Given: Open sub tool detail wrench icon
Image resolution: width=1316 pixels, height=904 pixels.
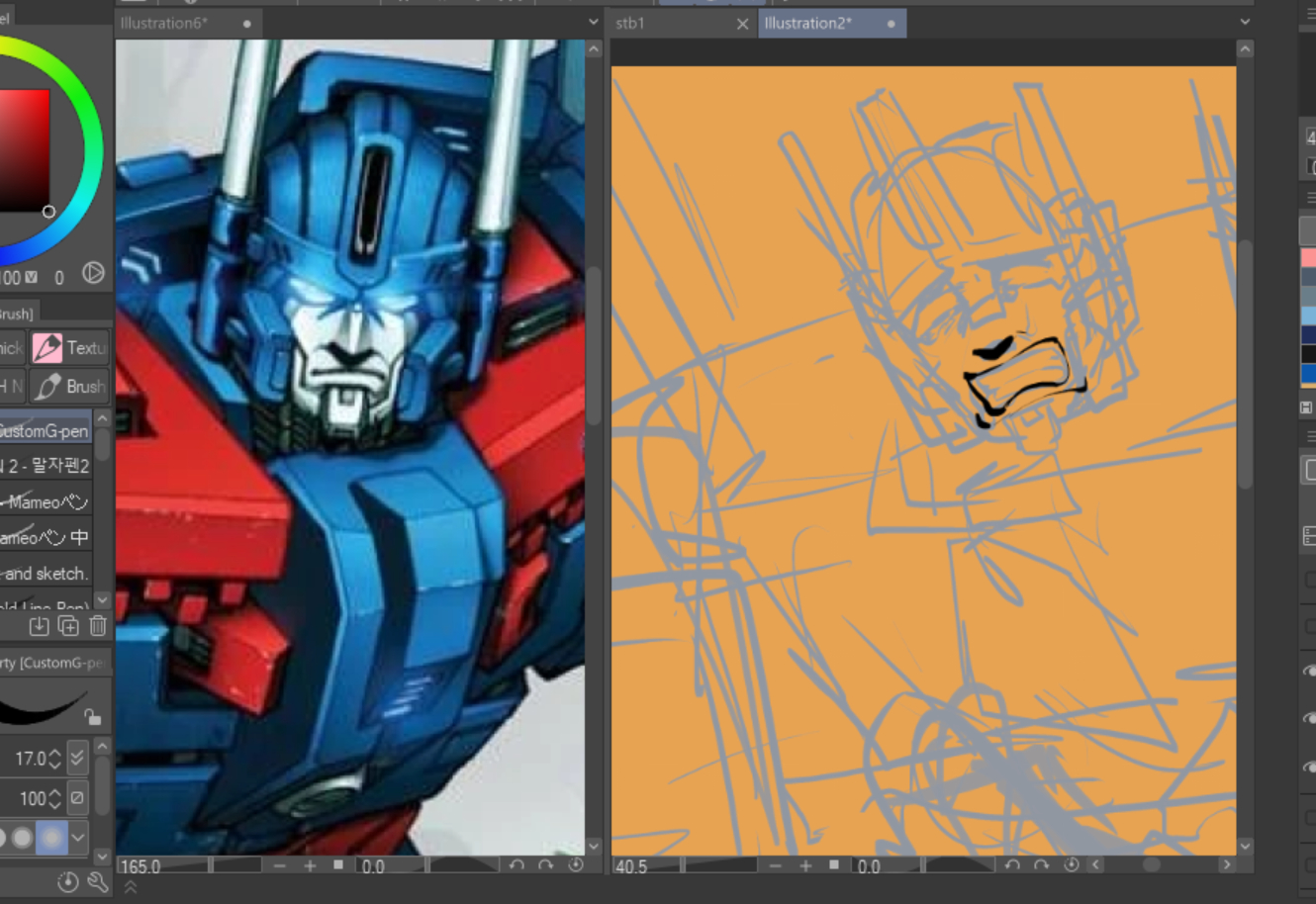Looking at the screenshot, I should [x=97, y=882].
